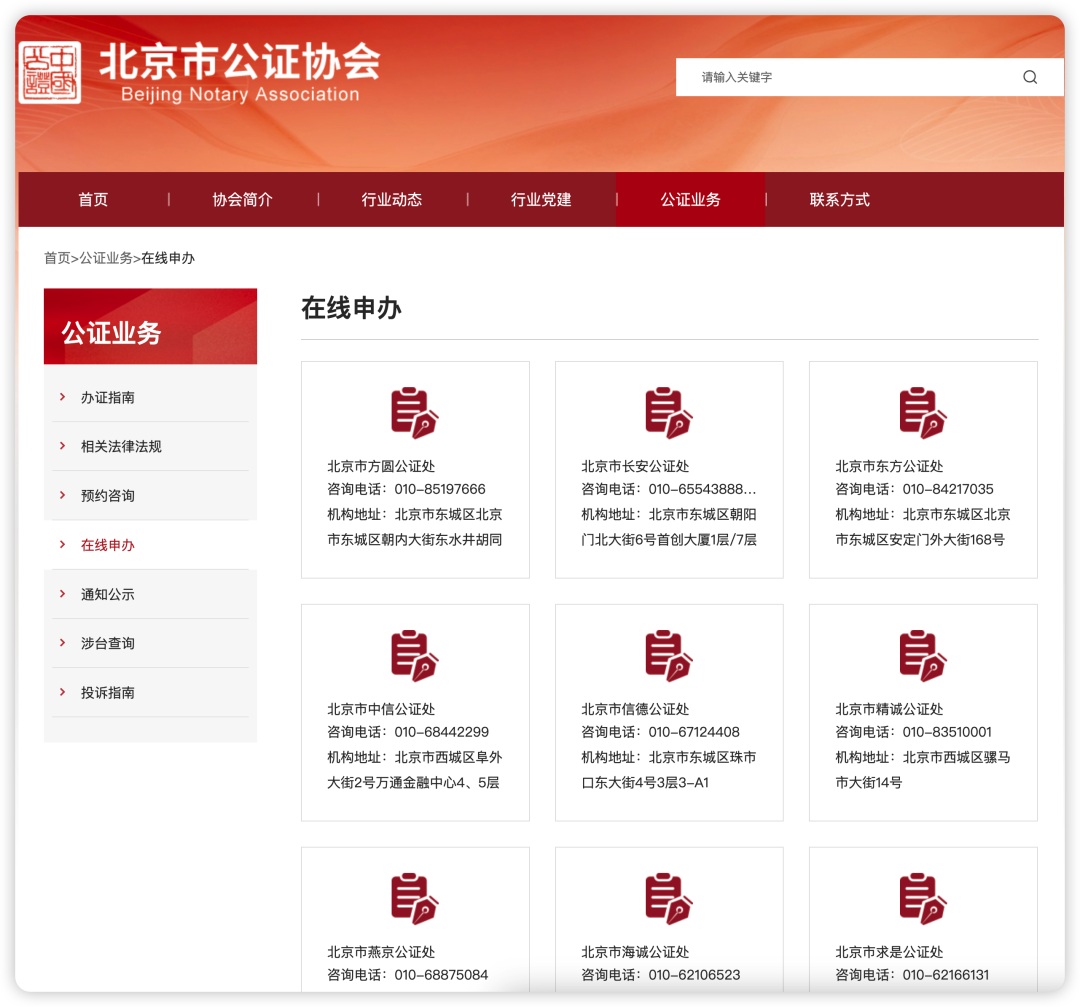This screenshot has width=1080, height=1007.
Task: Click the clipboard icon for 北京市求是公证处
Action: (x=923, y=899)
